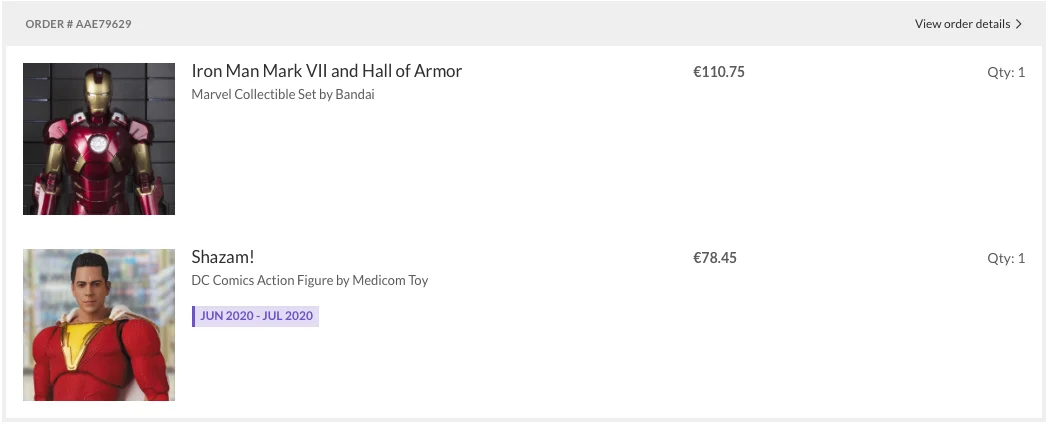This screenshot has width=1046, height=431.
Task: Click the purple accent bar on date badge
Action: point(194,316)
